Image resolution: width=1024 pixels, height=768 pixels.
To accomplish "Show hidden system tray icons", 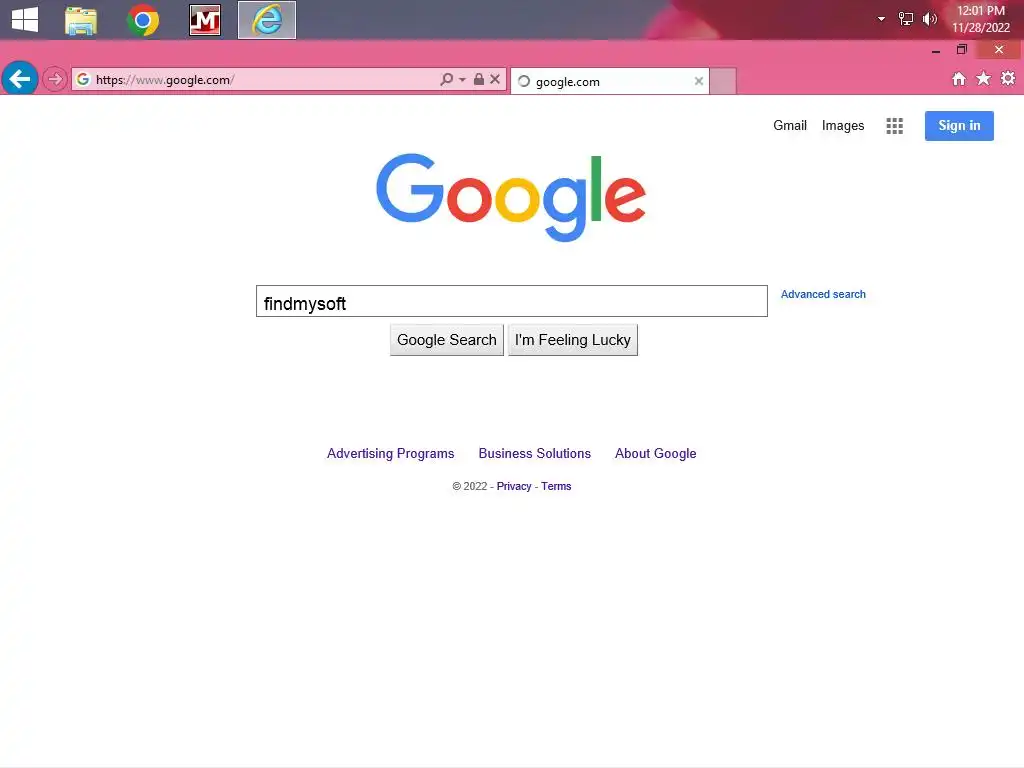I will click(881, 19).
